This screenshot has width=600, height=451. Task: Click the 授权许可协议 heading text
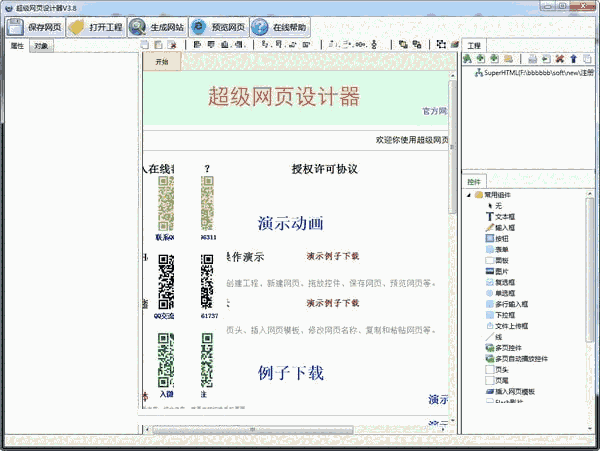(x=324, y=169)
